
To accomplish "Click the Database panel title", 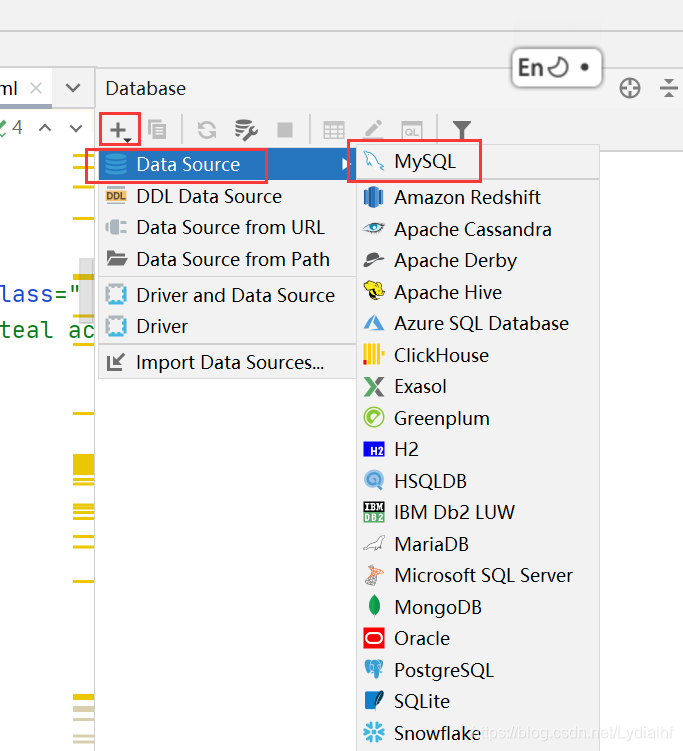I will point(146,88).
